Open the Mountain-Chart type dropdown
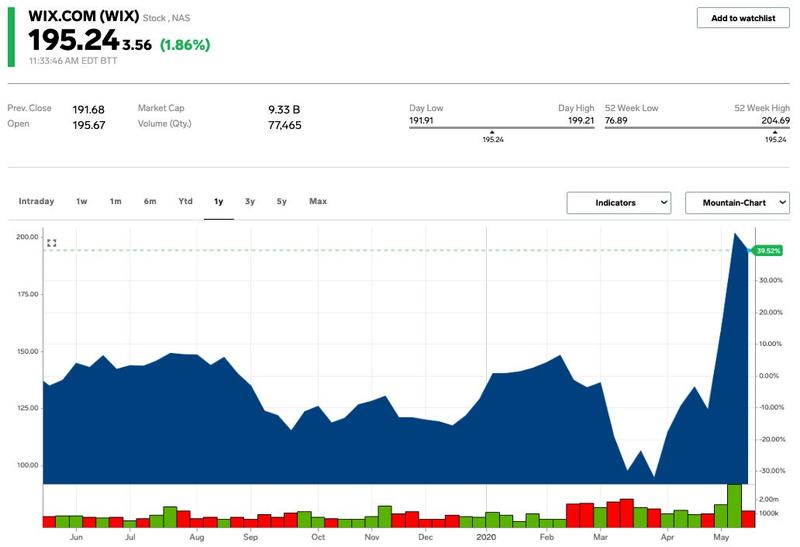The image size is (800, 547). pos(736,203)
